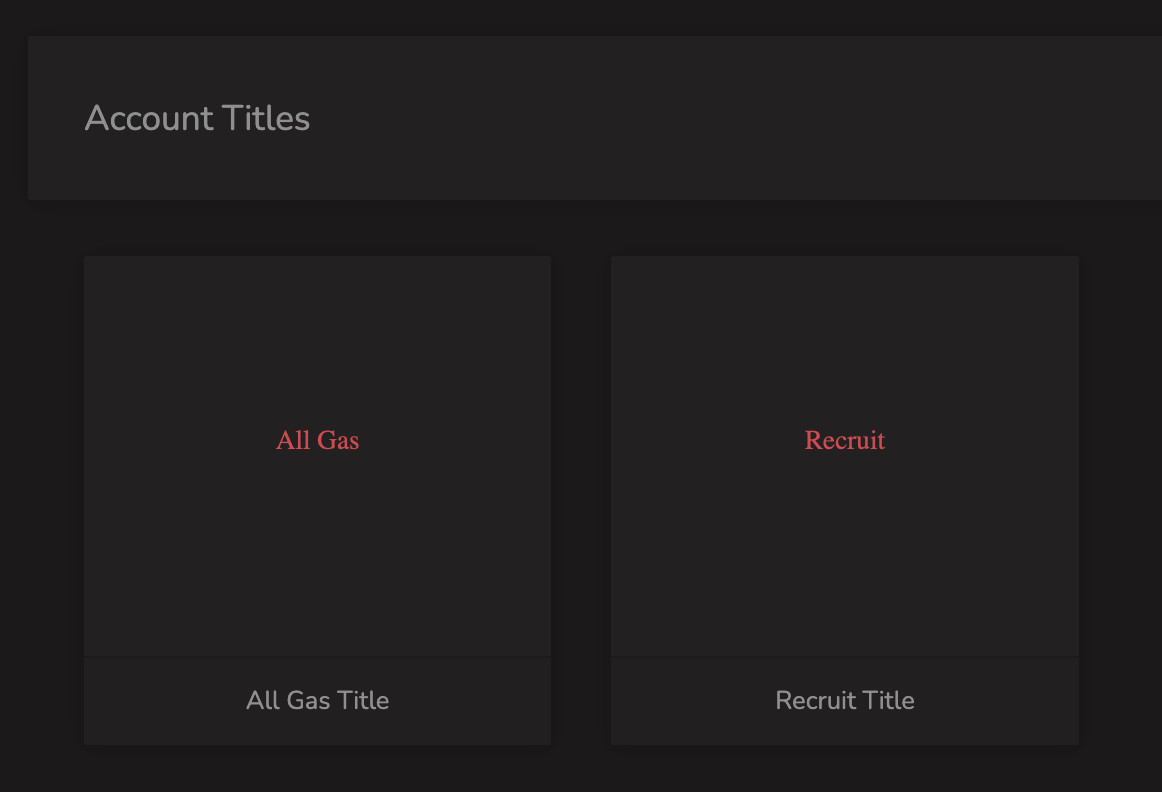
Task: Click the Account Titles header panel
Action: pyautogui.click(x=595, y=118)
